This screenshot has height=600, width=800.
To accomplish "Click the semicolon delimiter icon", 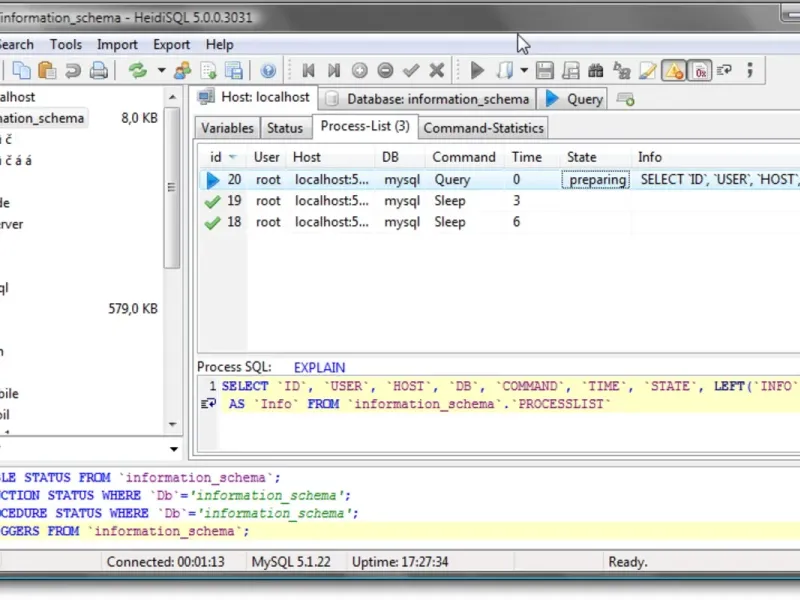I will tap(750, 70).
